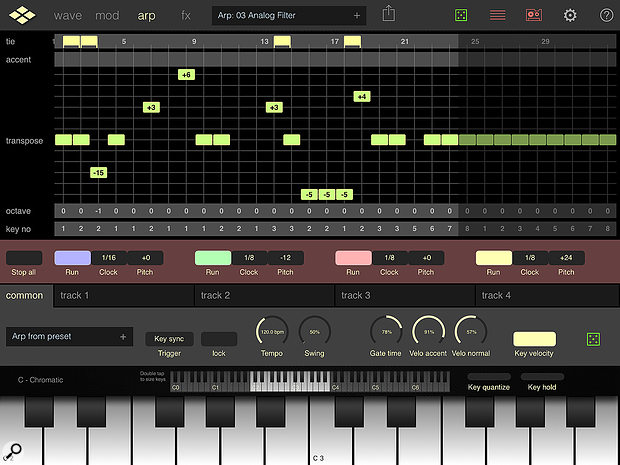Select the +6 transpose step

tap(186, 74)
